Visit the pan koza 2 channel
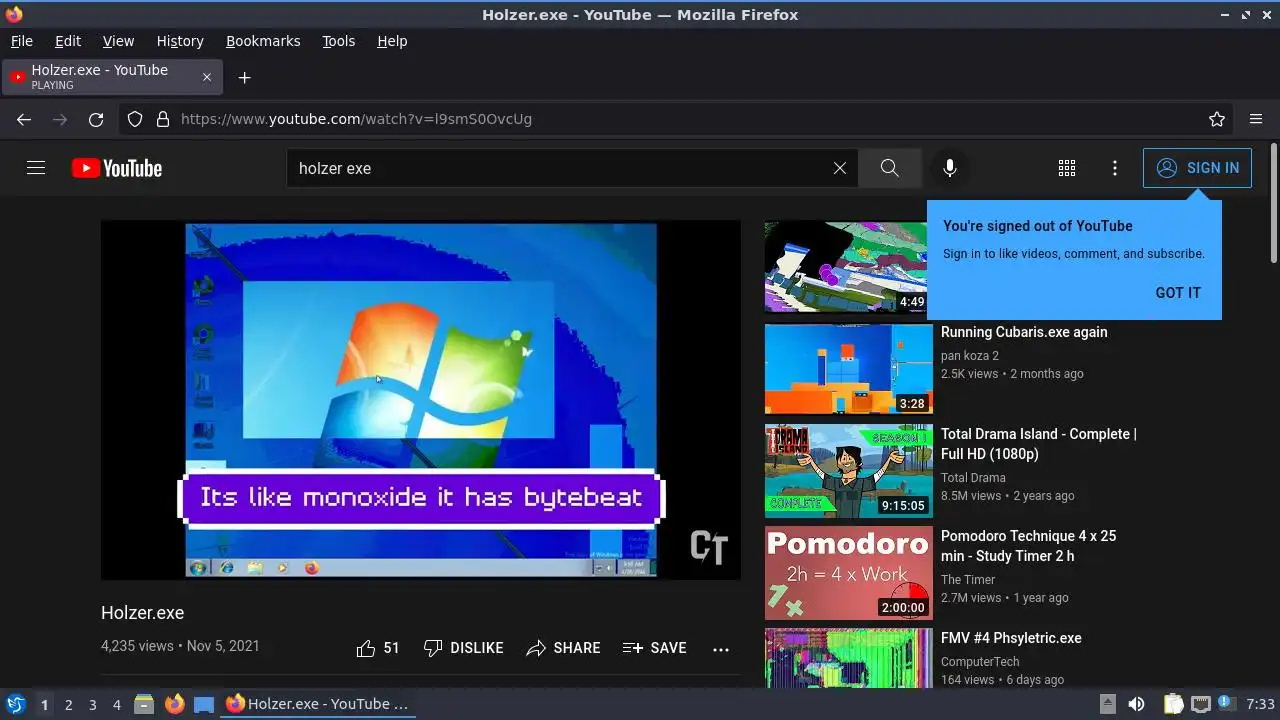 coord(970,355)
